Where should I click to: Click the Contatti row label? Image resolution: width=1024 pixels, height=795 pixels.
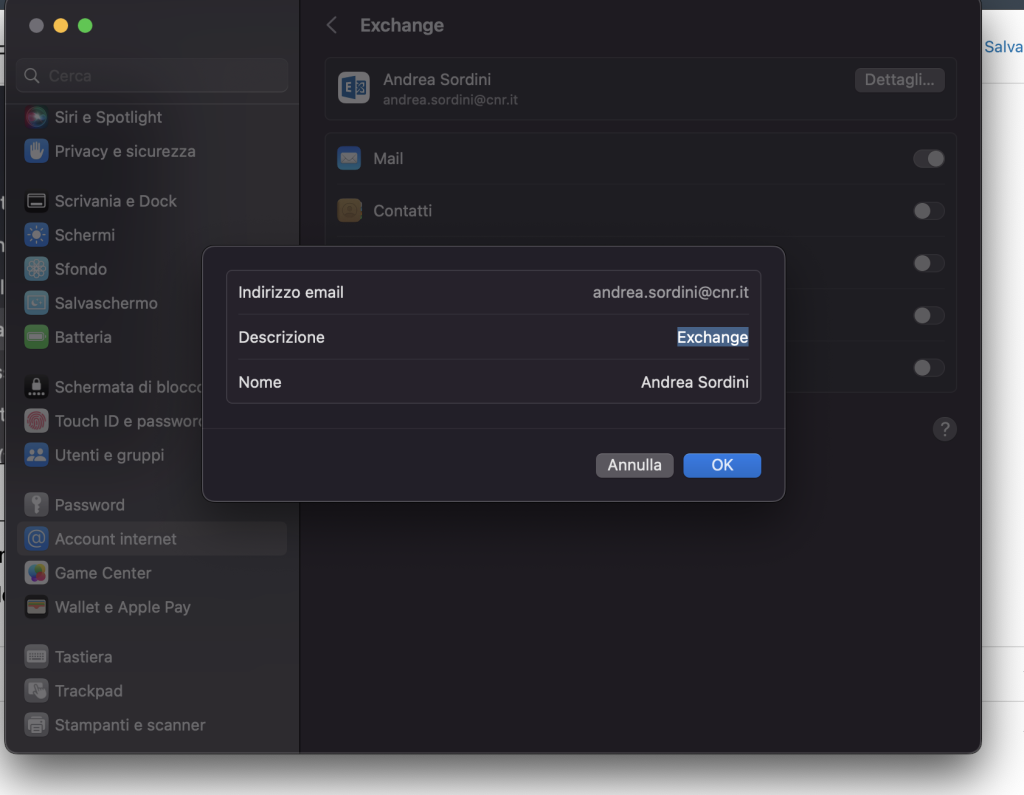(x=402, y=210)
